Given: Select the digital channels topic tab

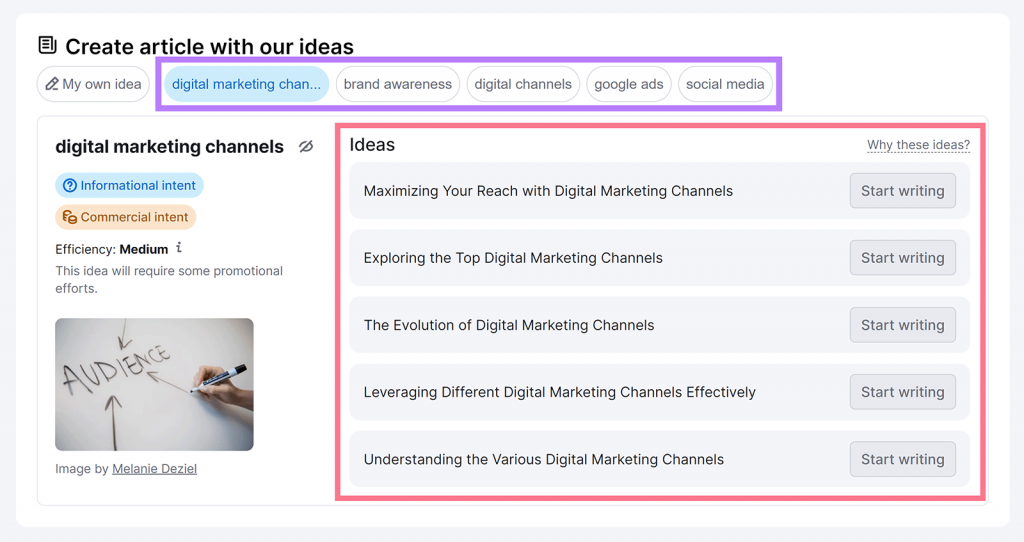Looking at the screenshot, I should (x=523, y=84).
